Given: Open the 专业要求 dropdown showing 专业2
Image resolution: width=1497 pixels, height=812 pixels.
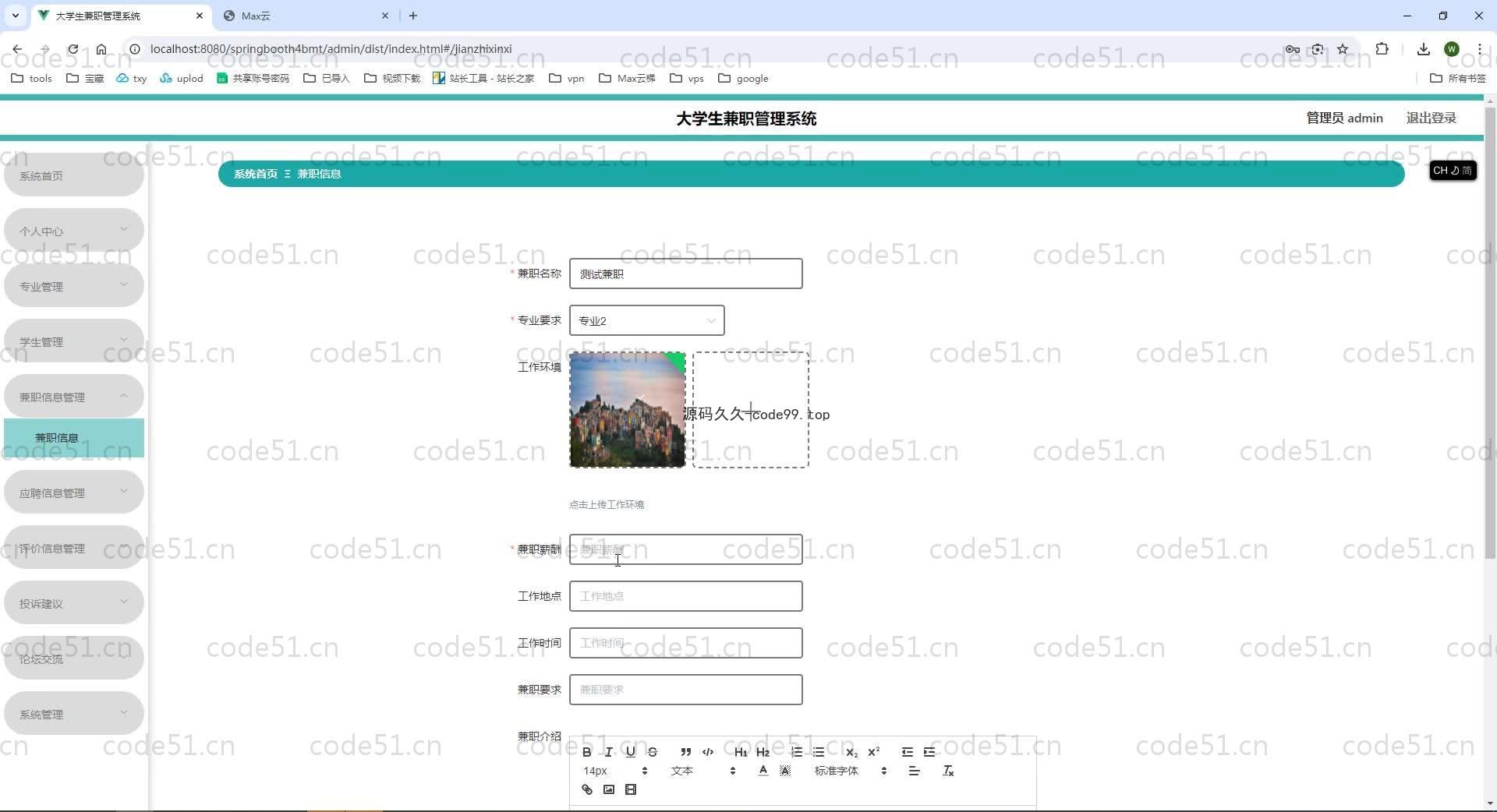Looking at the screenshot, I should click(x=646, y=320).
